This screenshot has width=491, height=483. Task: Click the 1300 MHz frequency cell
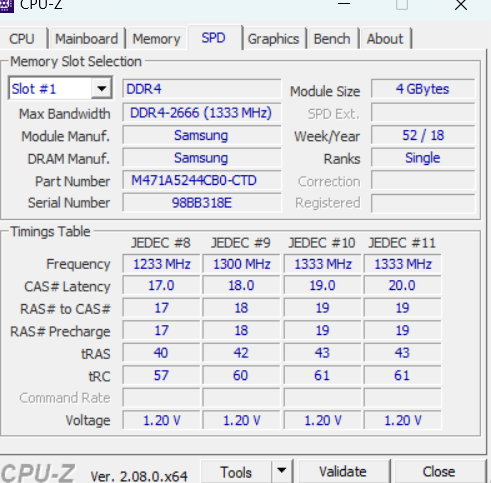pos(241,264)
